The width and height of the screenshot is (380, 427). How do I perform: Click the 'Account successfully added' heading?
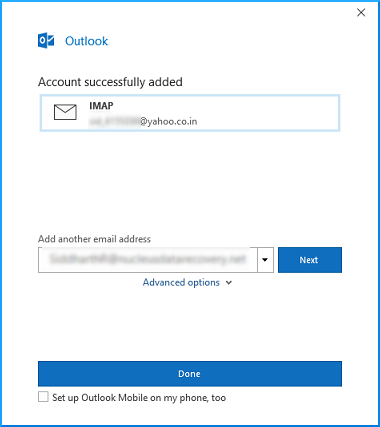110,82
